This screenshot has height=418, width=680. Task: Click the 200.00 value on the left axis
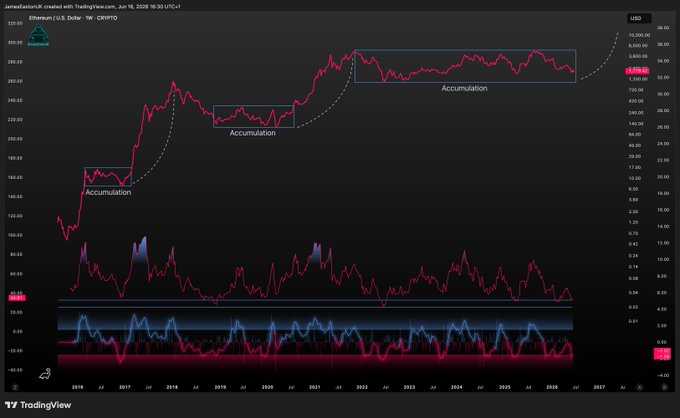pyautogui.click(x=15, y=139)
